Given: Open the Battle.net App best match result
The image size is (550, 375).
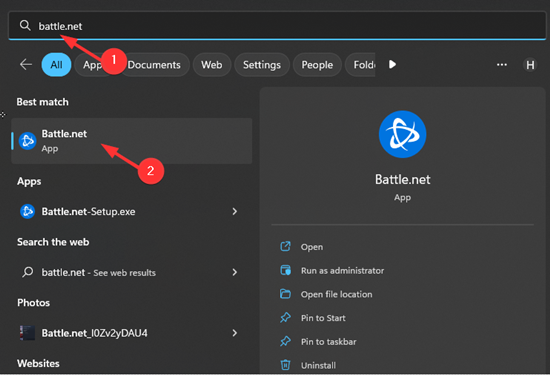Looking at the screenshot, I should pyautogui.click(x=132, y=141).
